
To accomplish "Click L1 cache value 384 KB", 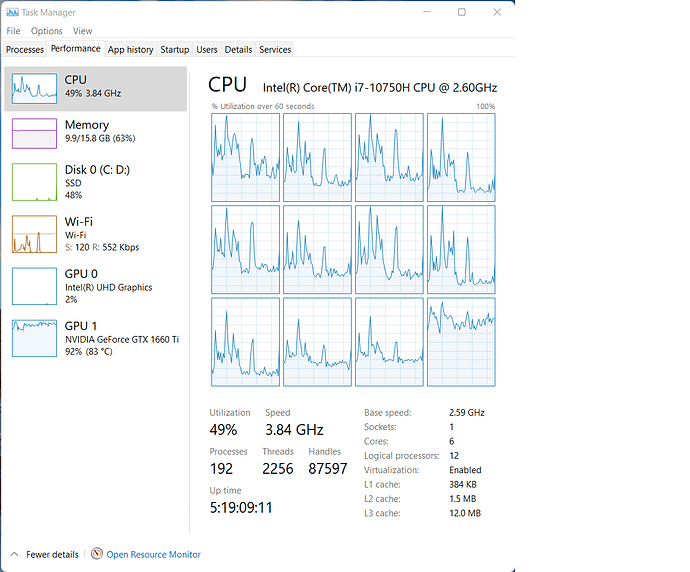I will pyautogui.click(x=463, y=484).
